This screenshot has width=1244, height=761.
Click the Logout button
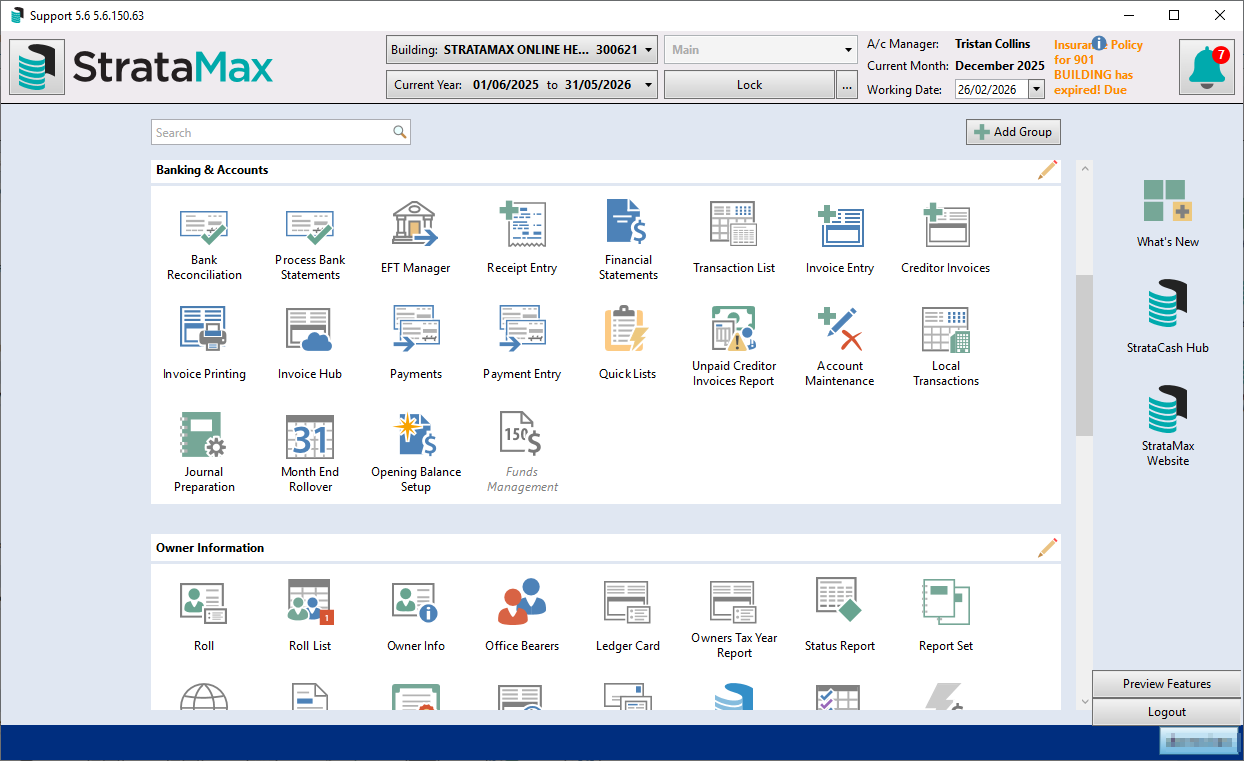click(1167, 712)
